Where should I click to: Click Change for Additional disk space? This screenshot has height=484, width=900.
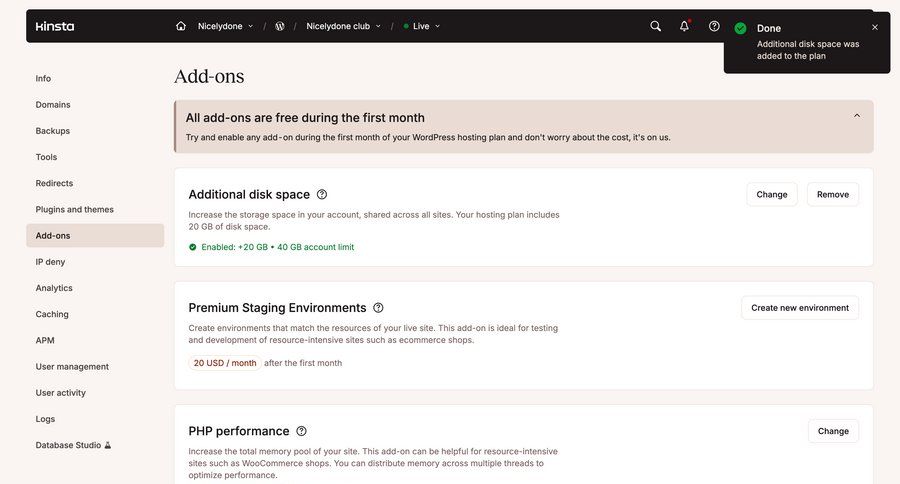click(x=771, y=195)
